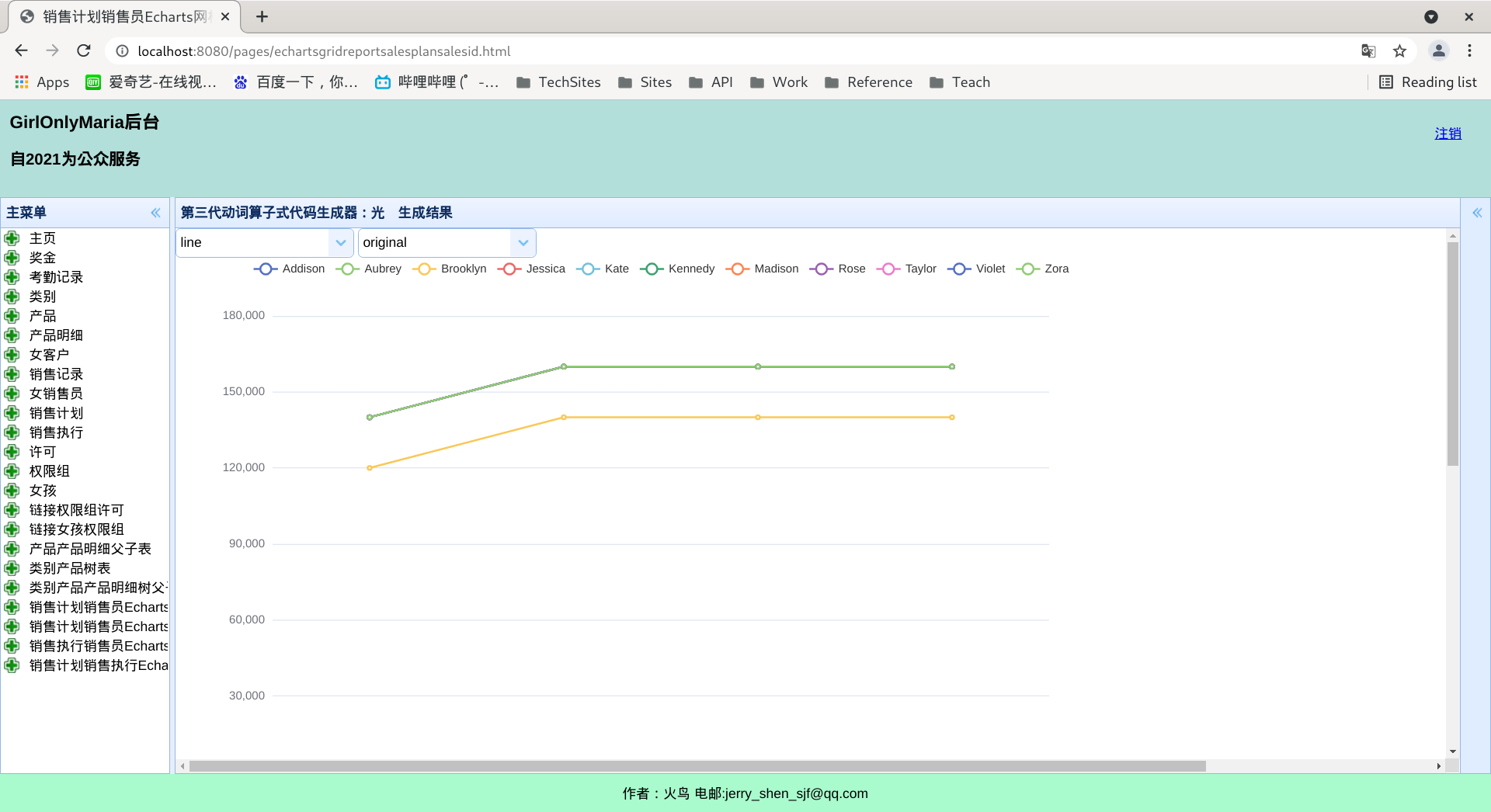1491x812 pixels.
Task: Toggle the Kennedy series in legend
Action: pyautogui.click(x=677, y=269)
